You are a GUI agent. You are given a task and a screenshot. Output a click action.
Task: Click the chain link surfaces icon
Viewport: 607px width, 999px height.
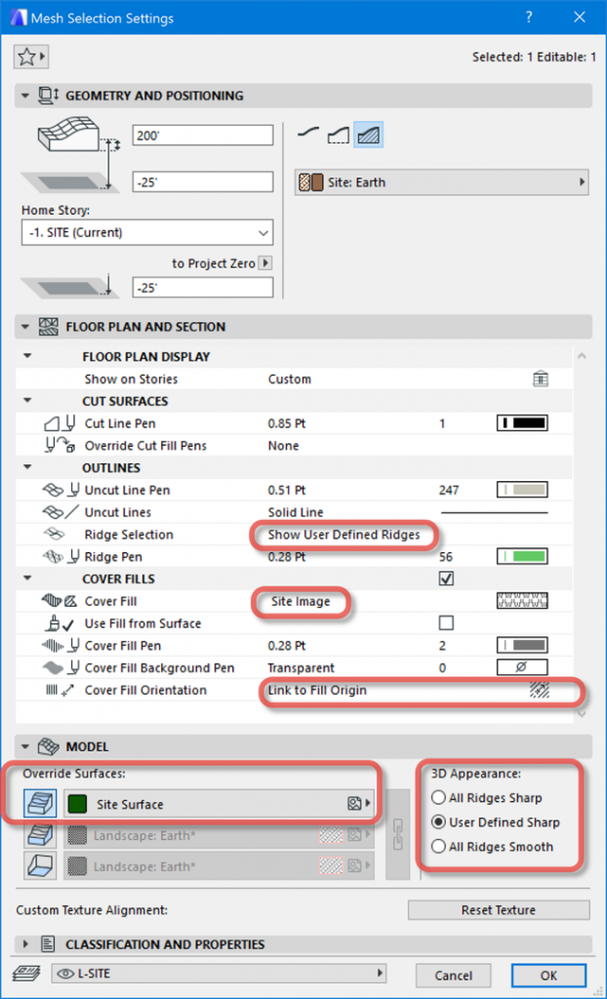pyautogui.click(x=398, y=834)
